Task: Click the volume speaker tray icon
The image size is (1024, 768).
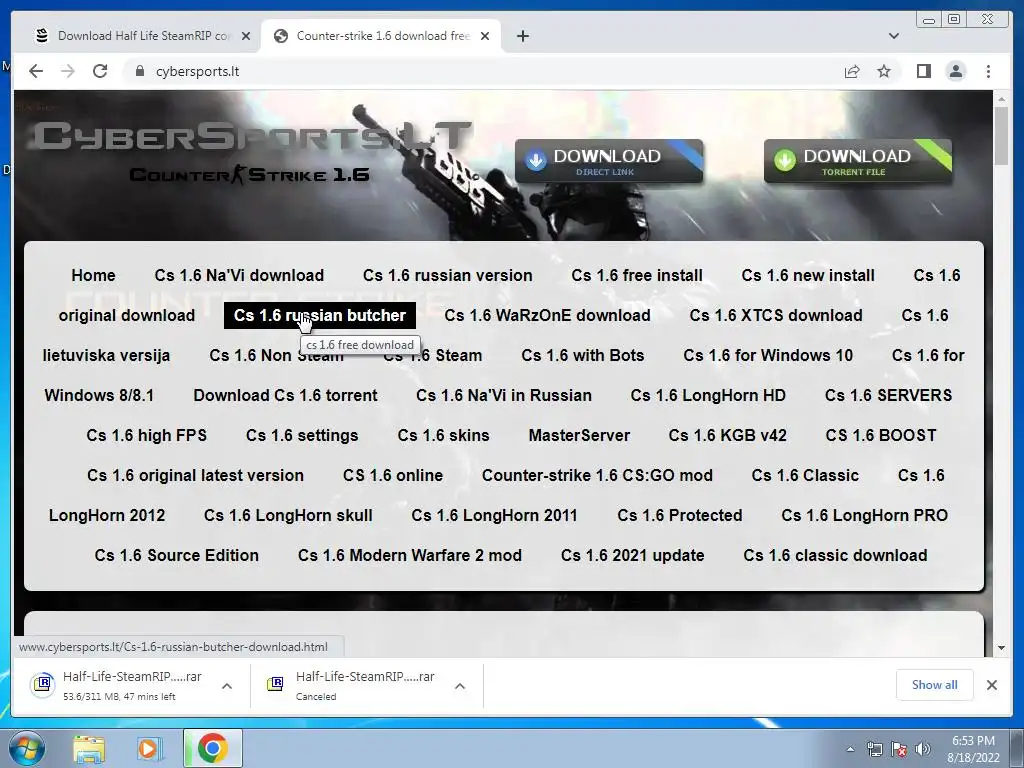Action: [922, 749]
